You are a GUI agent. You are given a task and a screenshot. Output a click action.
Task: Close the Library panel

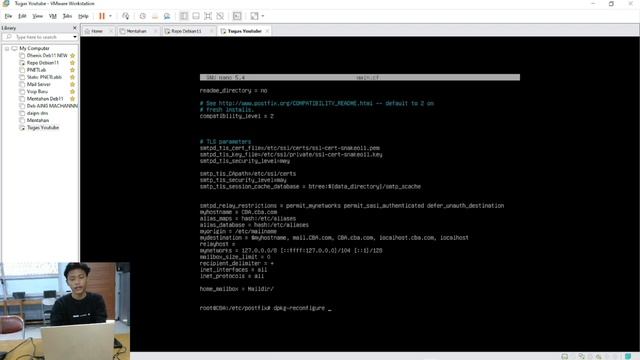pos(75,28)
